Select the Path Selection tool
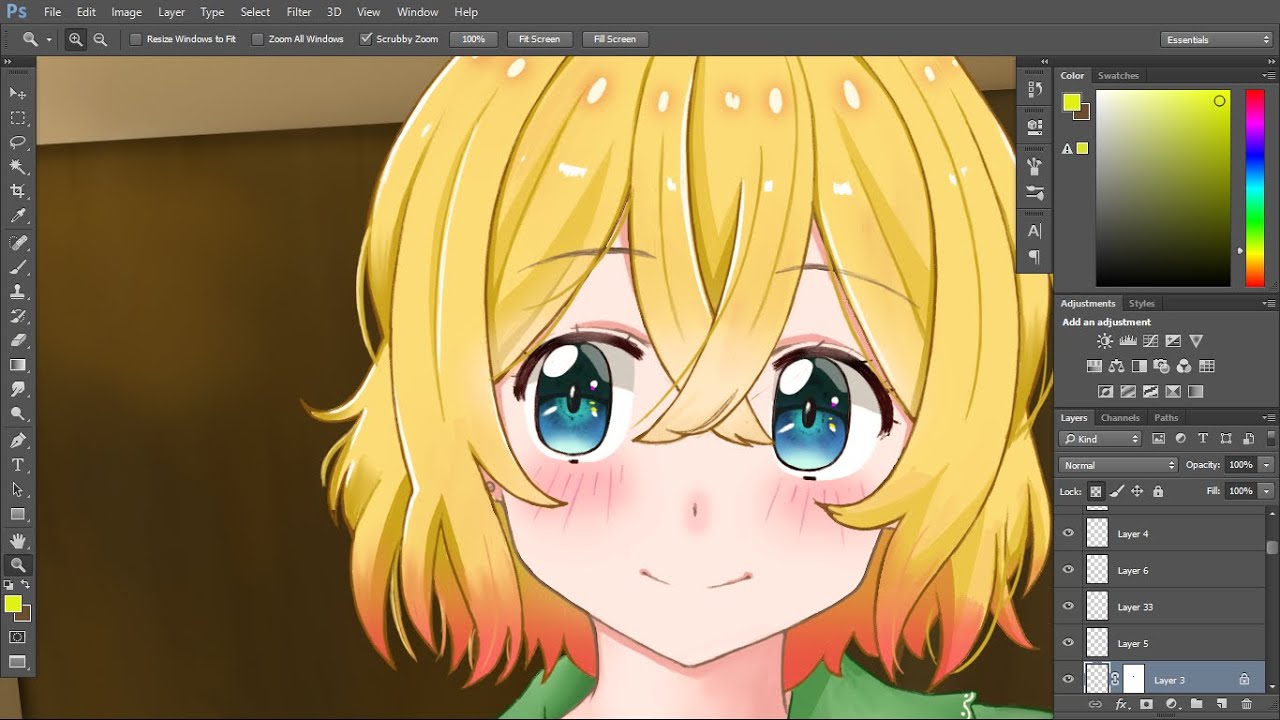The image size is (1280, 720). coord(18,490)
